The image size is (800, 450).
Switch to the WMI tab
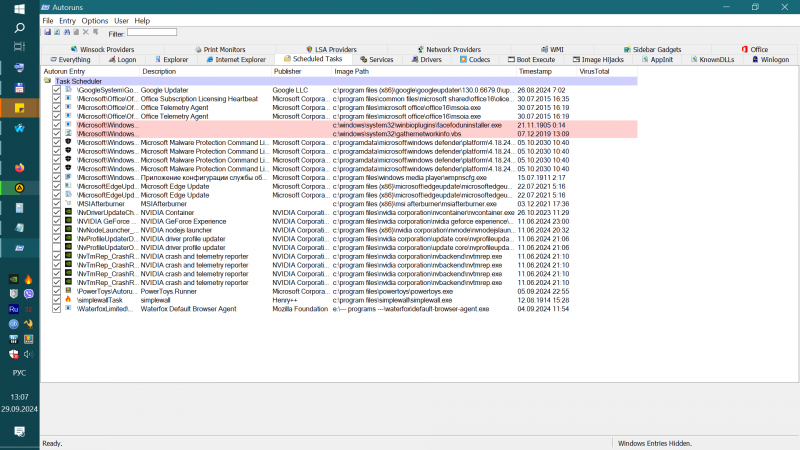553,49
